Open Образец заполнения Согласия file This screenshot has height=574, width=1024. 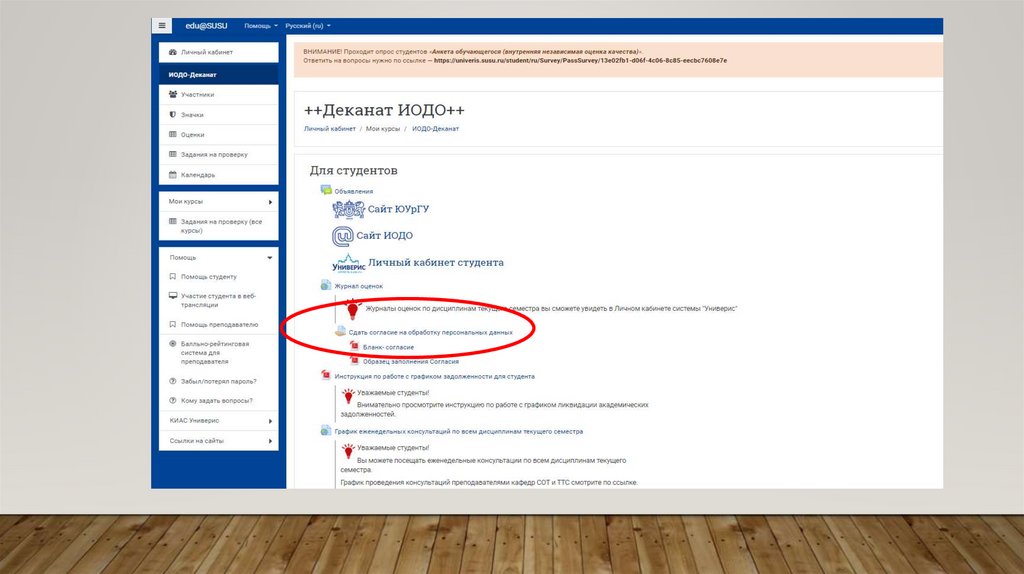[411, 362]
